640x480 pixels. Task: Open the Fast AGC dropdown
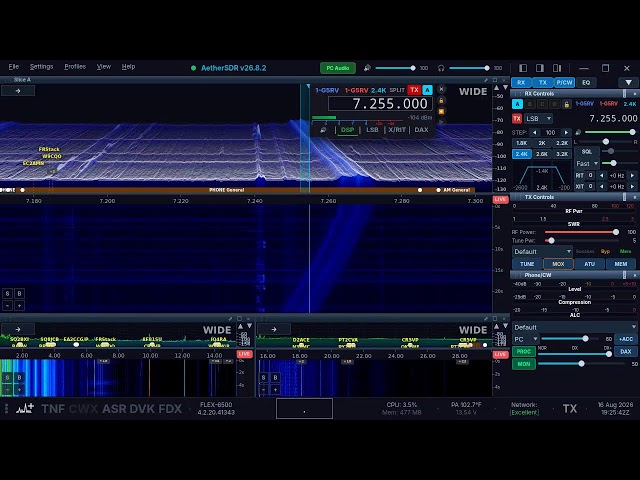587,163
